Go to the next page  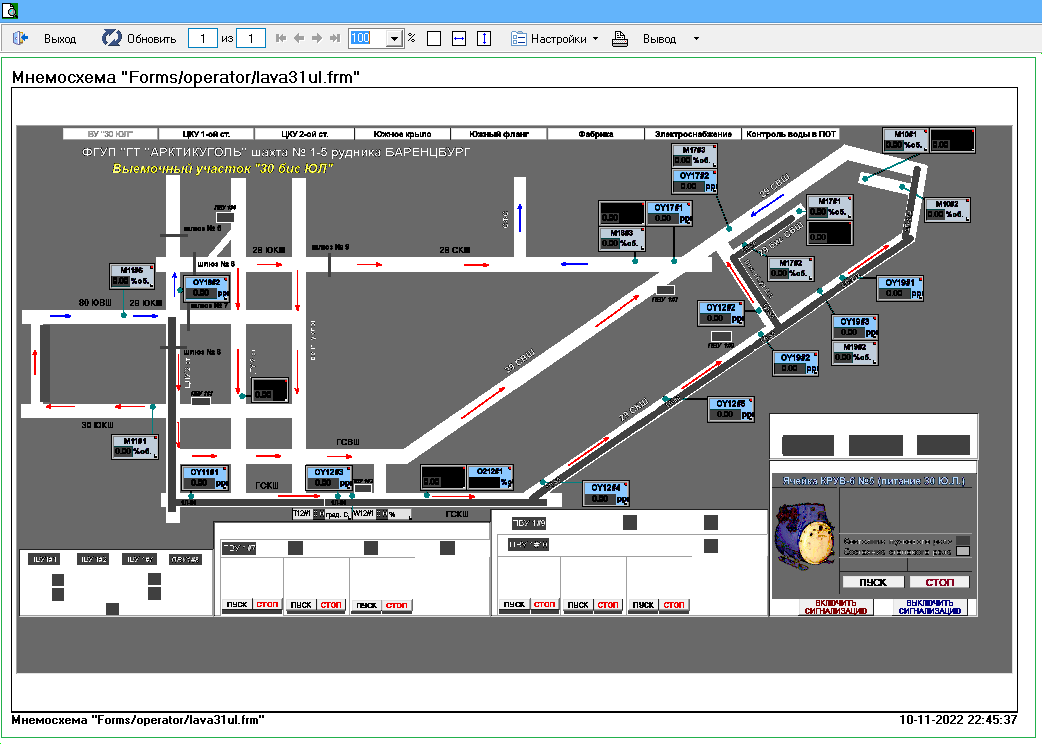(317, 39)
